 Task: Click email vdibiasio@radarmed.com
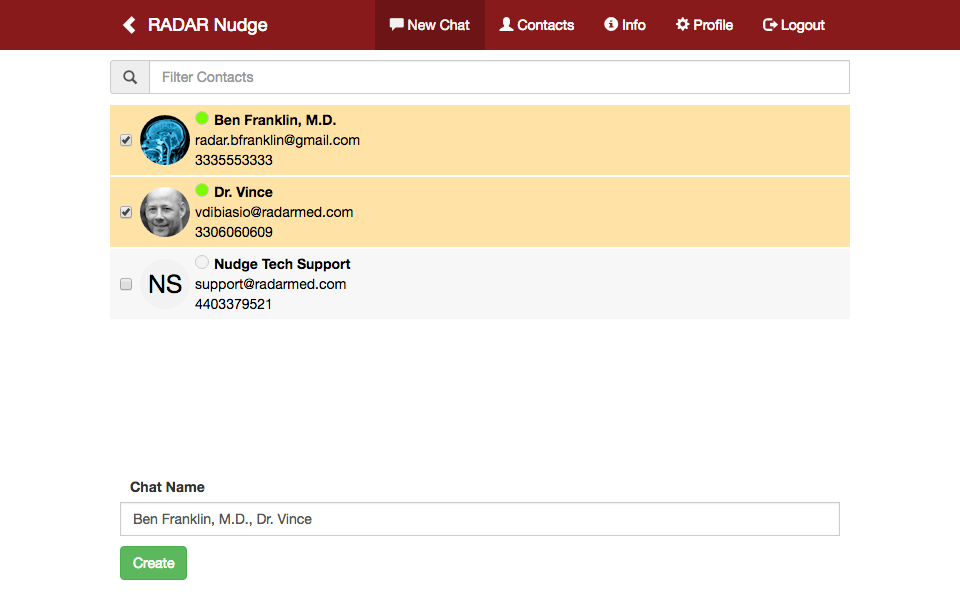click(x=274, y=212)
